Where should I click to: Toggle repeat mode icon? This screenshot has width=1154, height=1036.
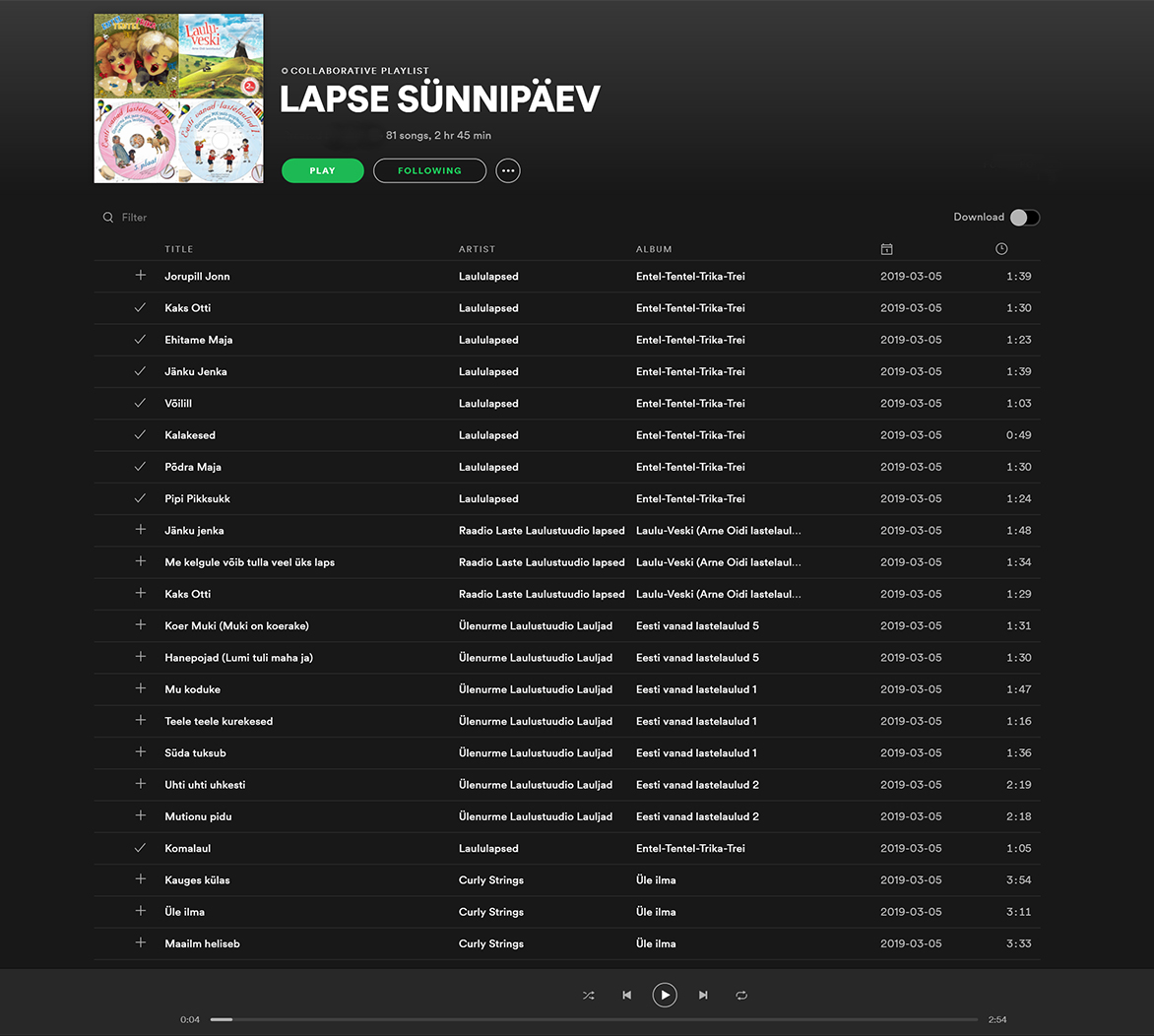click(741, 995)
